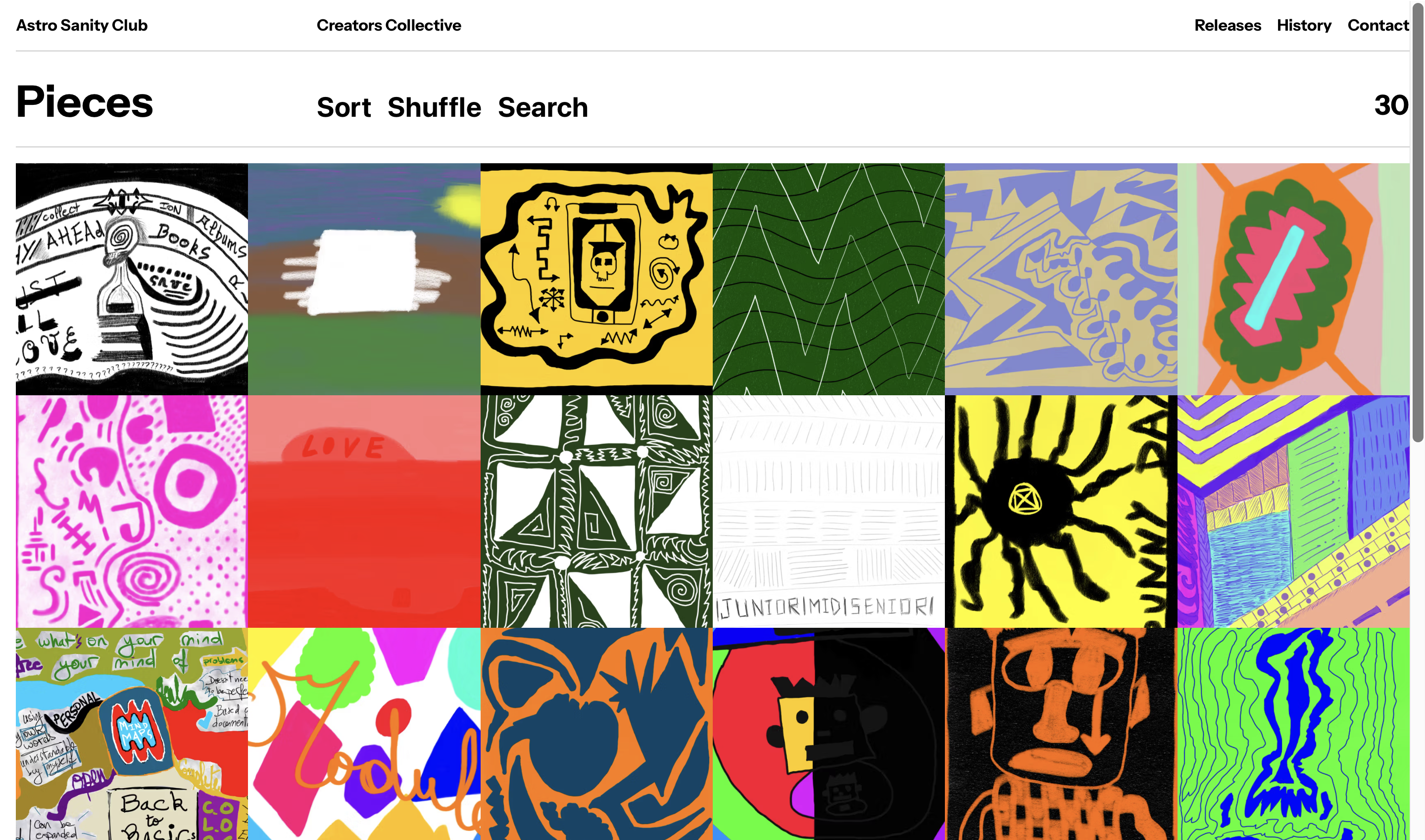This screenshot has width=1425, height=840.
Task: Open the yellow skull phone artwork
Action: click(596, 279)
